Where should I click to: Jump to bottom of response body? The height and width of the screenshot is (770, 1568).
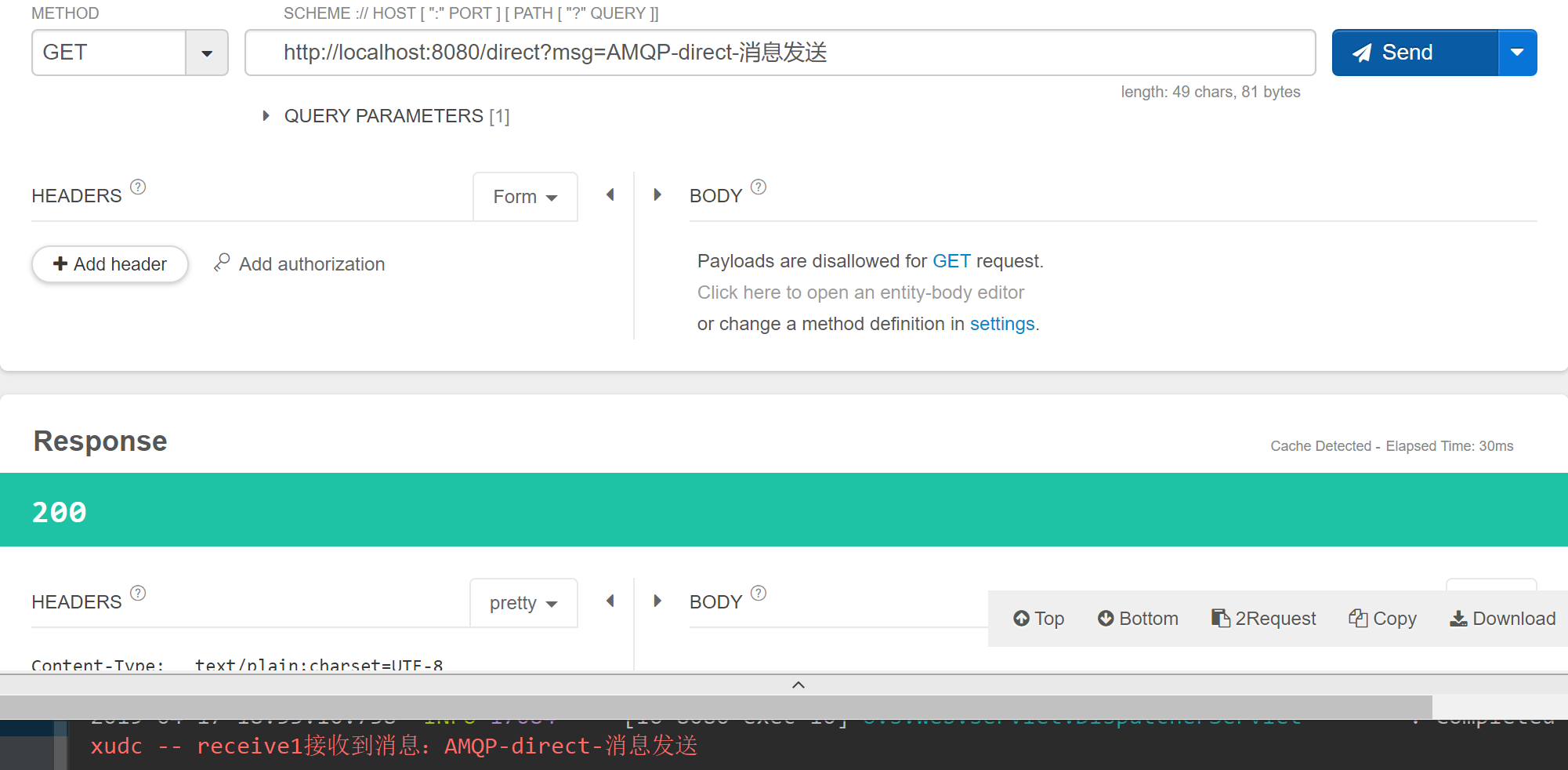1137,618
